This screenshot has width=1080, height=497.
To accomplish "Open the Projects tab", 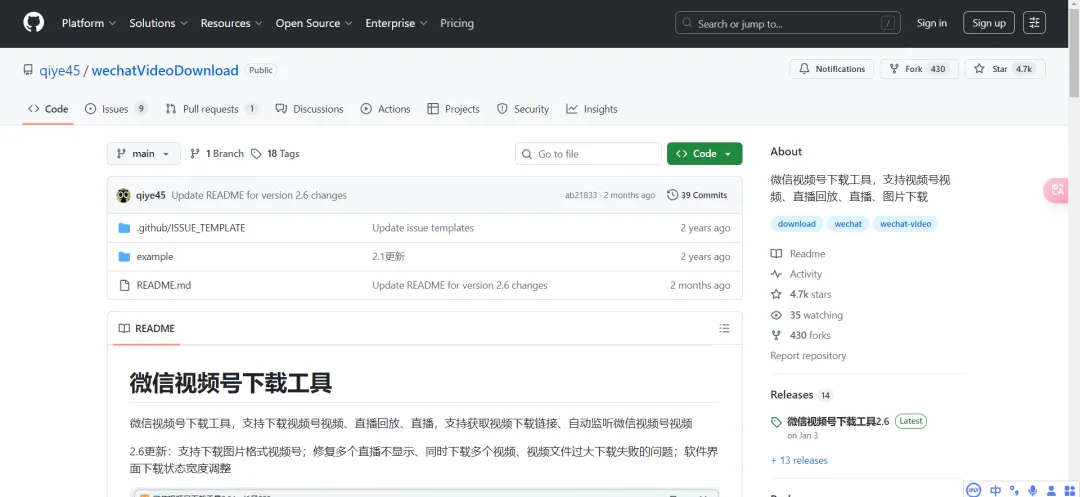I will tap(453, 109).
